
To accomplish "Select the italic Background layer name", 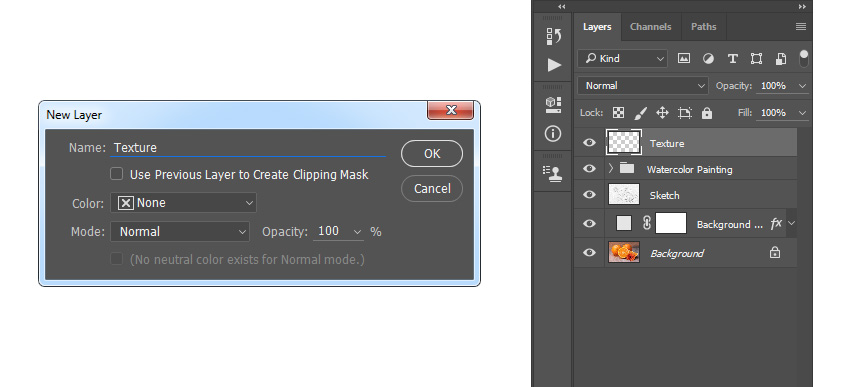I will [677, 253].
